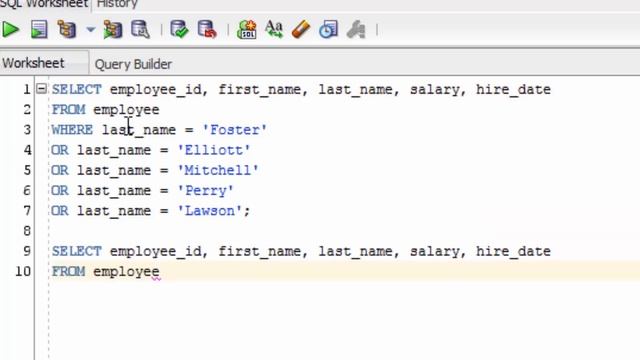The height and width of the screenshot is (360, 640).
Task: Click the SELECT keyword on line 9
Action: tap(76, 251)
